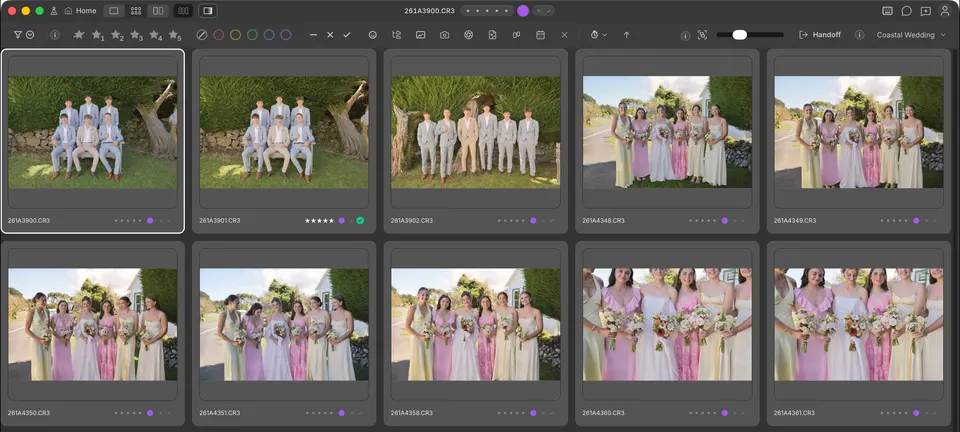Viewport: 960px width, 432px height.
Task: Open the filter funnel icon
Action: coord(18,35)
